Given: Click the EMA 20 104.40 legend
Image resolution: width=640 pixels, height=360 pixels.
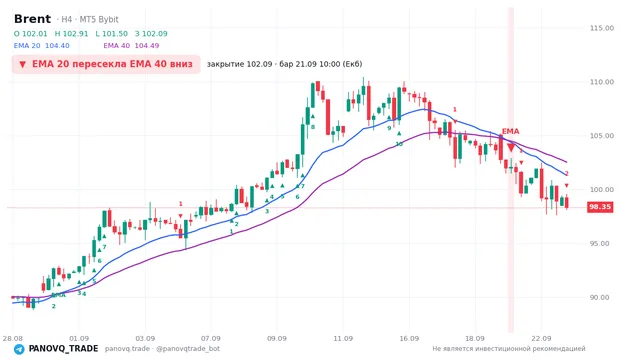Looking at the screenshot, I should (x=42, y=46).
